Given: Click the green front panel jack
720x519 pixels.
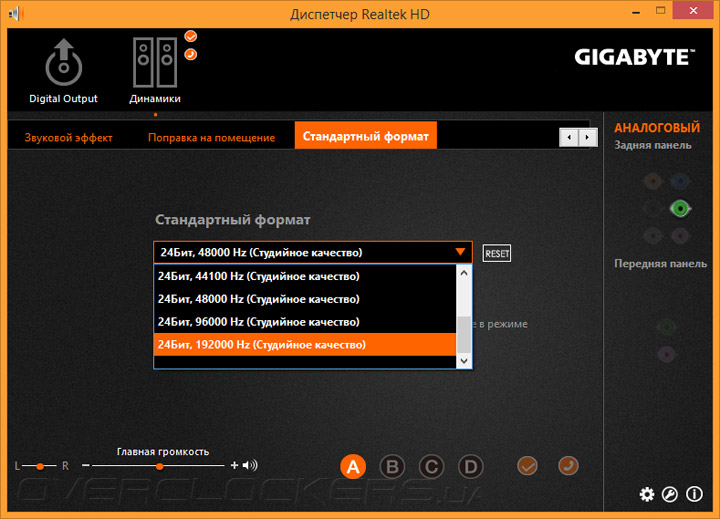Looking at the screenshot, I should point(666,327).
